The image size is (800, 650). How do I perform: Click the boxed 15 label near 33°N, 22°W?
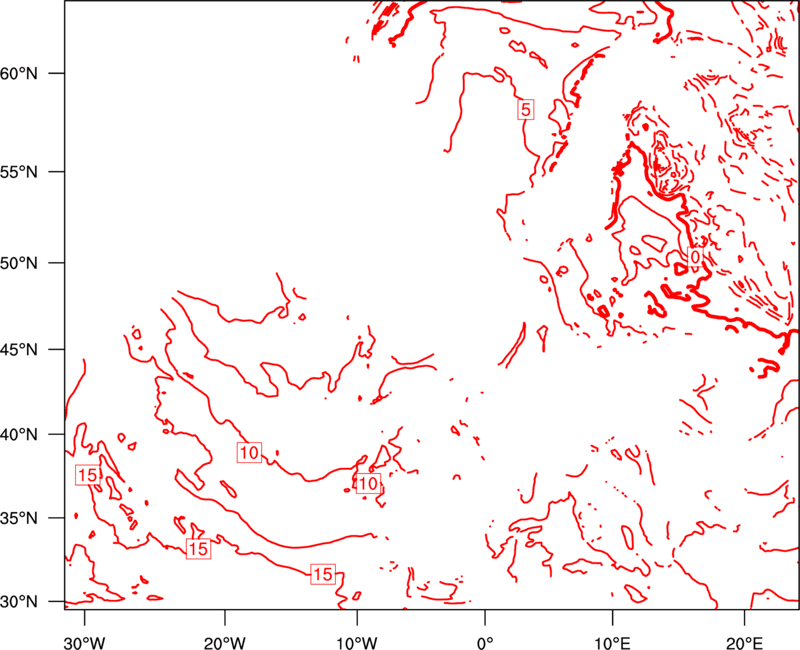tap(198, 549)
